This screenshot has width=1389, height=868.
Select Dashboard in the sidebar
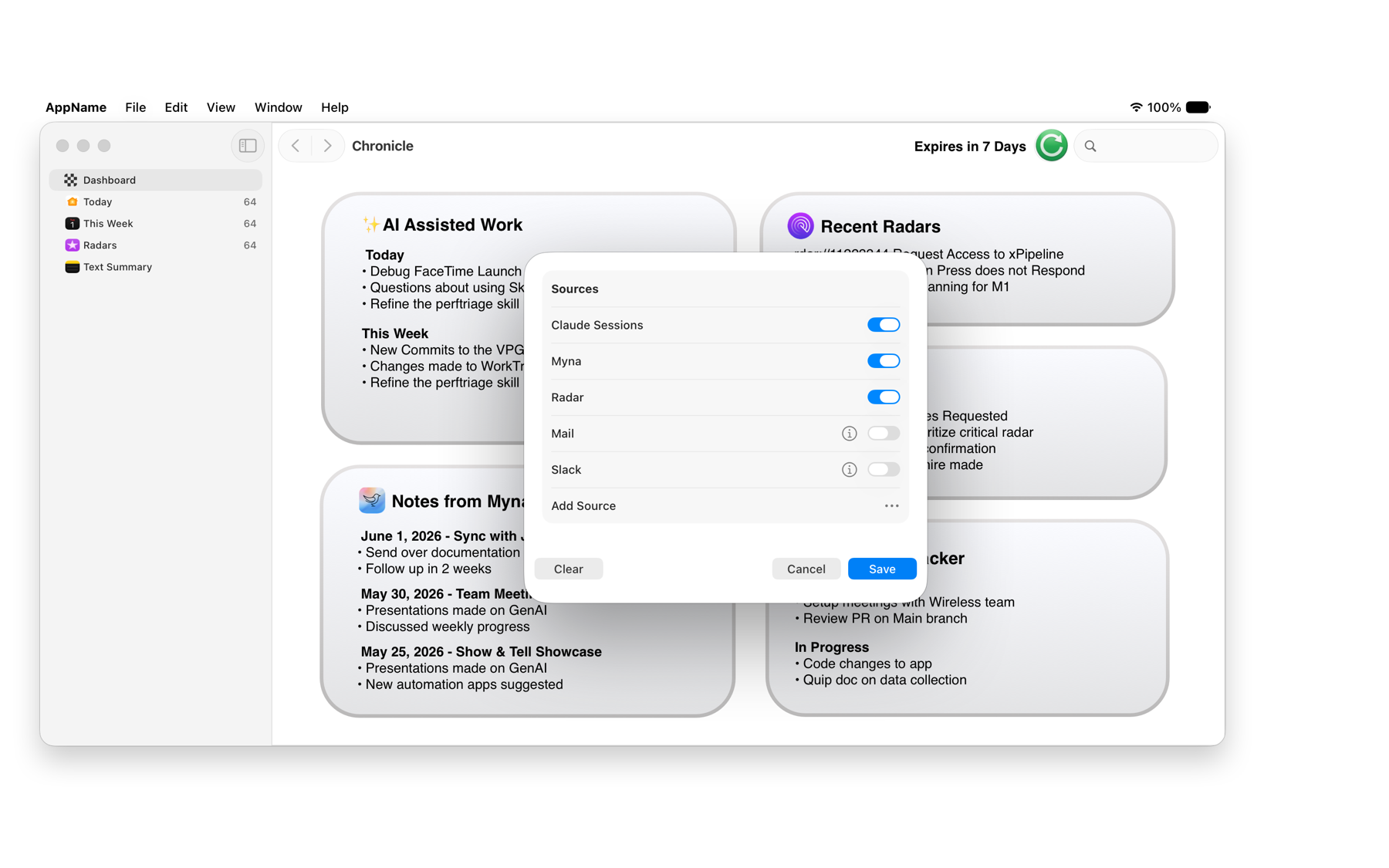tap(156, 180)
